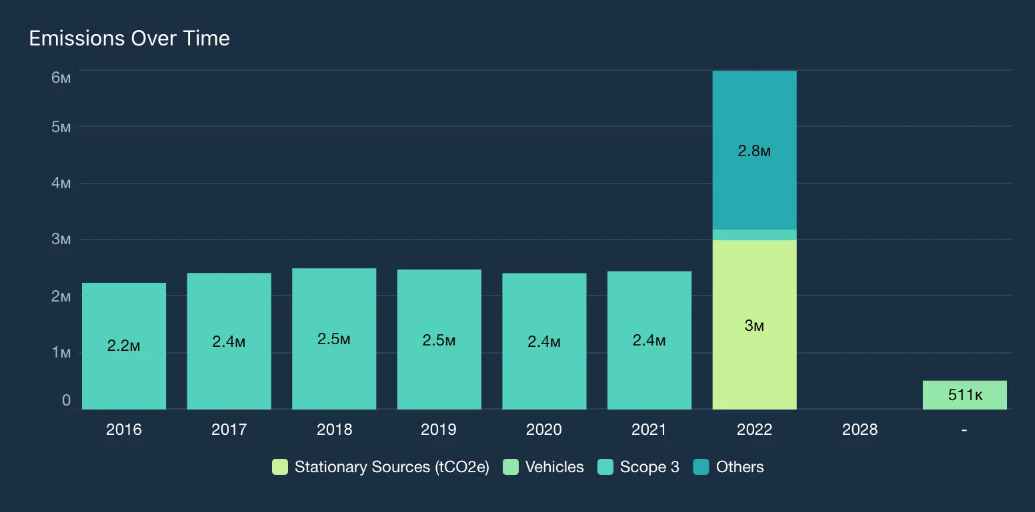Click the 511K Vehicles bar
The height and width of the screenshot is (512, 1035).
pyautogui.click(x=965, y=395)
